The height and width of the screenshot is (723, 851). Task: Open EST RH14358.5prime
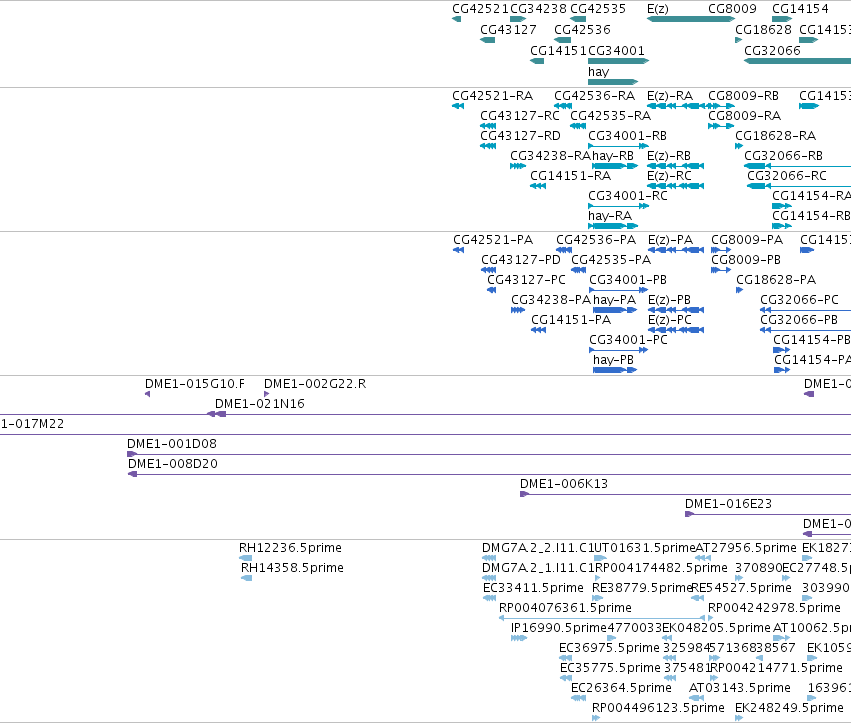click(x=293, y=568)
